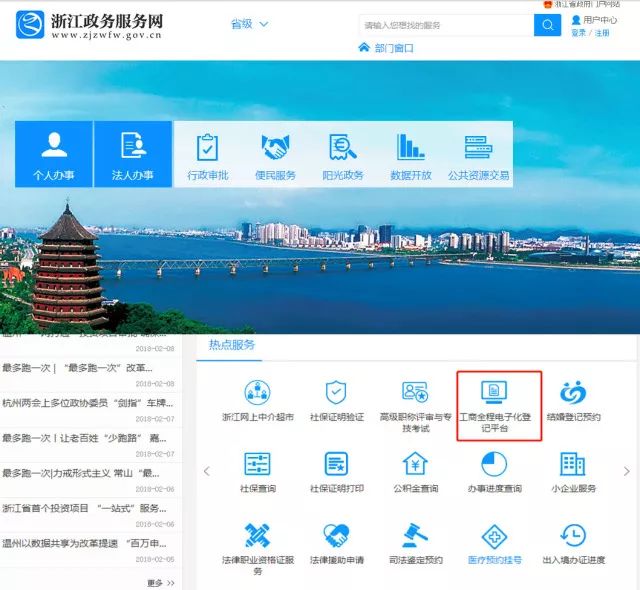Open 部门窗口 department window link
Screen dimensions: 640x590
(386, 48)
